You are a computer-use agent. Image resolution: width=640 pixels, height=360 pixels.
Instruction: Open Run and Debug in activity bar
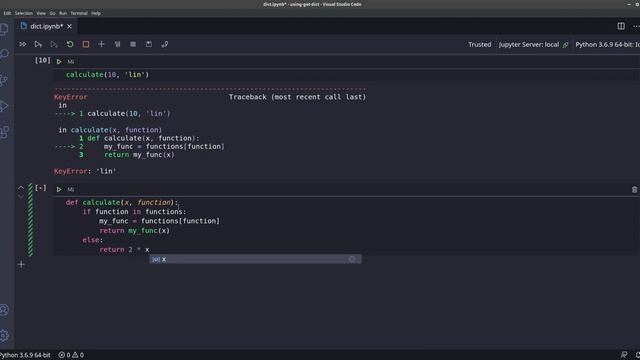4,106
